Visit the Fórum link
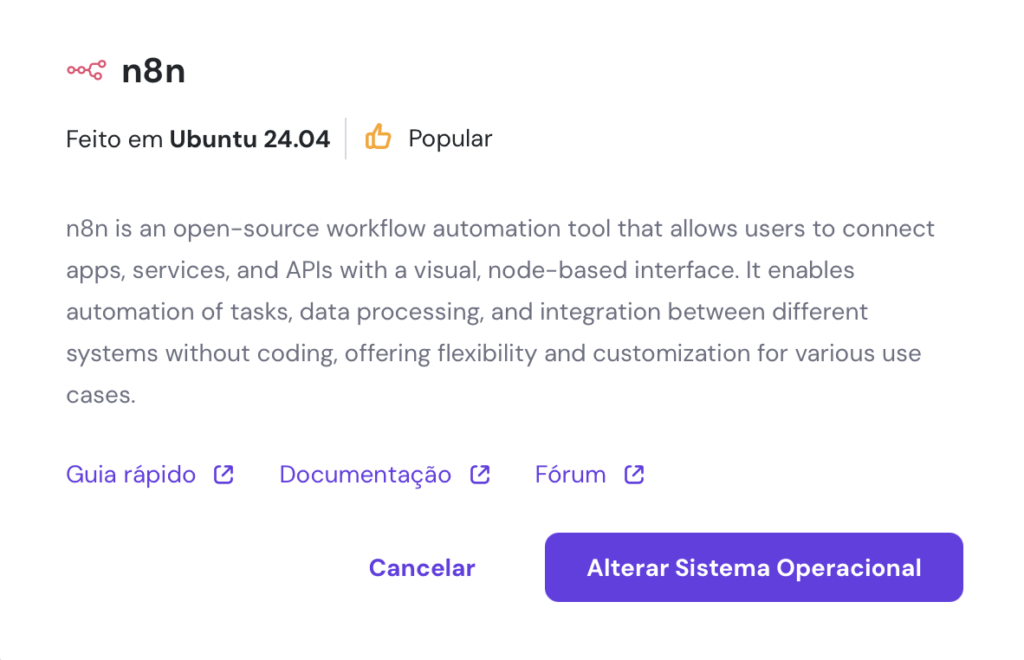The height and width of the screenshot is (660, 1024). pyautogui.click(x=570, y=474)
